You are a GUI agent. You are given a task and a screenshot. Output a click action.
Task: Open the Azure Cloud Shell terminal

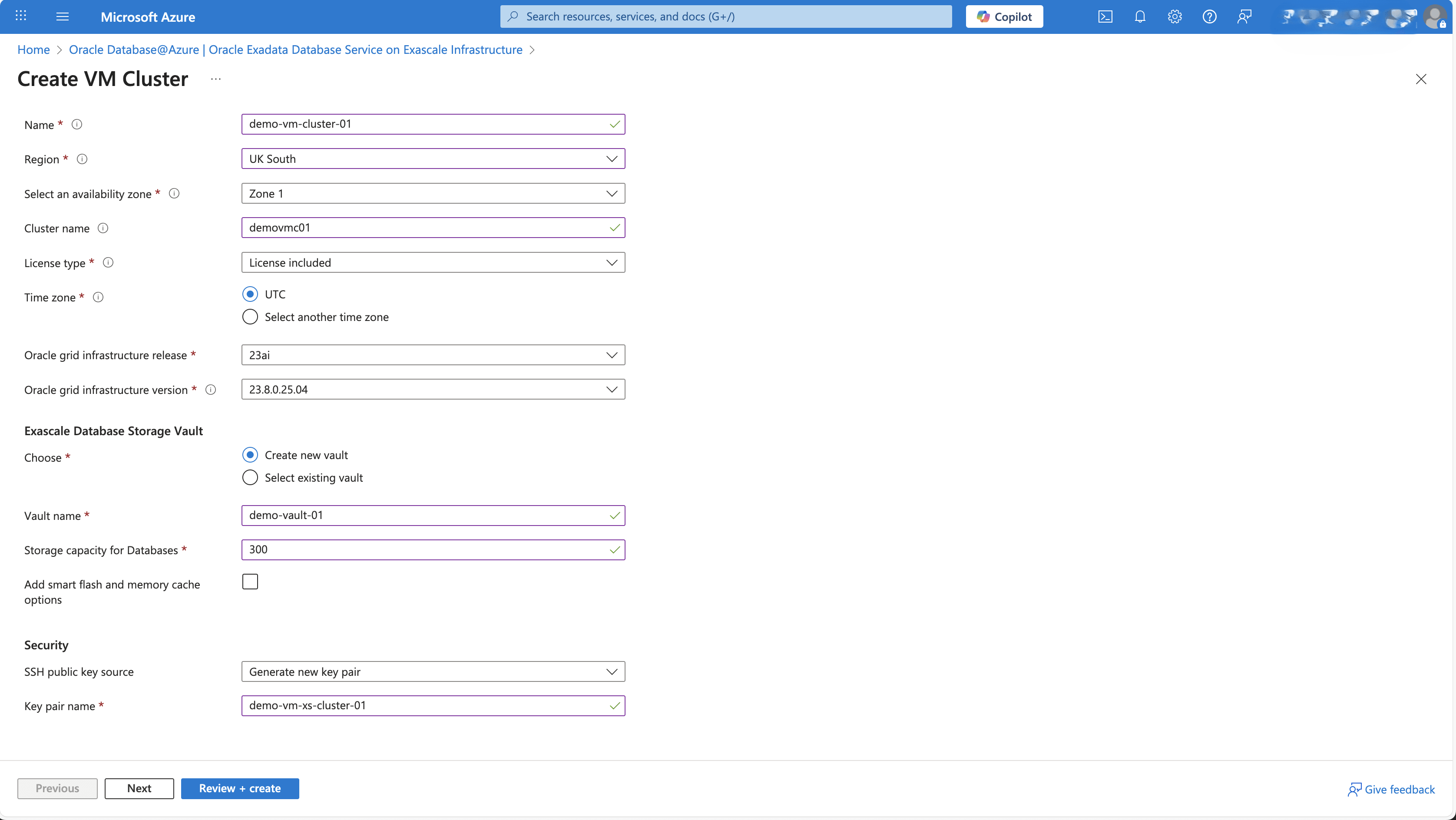(1105, 17)
